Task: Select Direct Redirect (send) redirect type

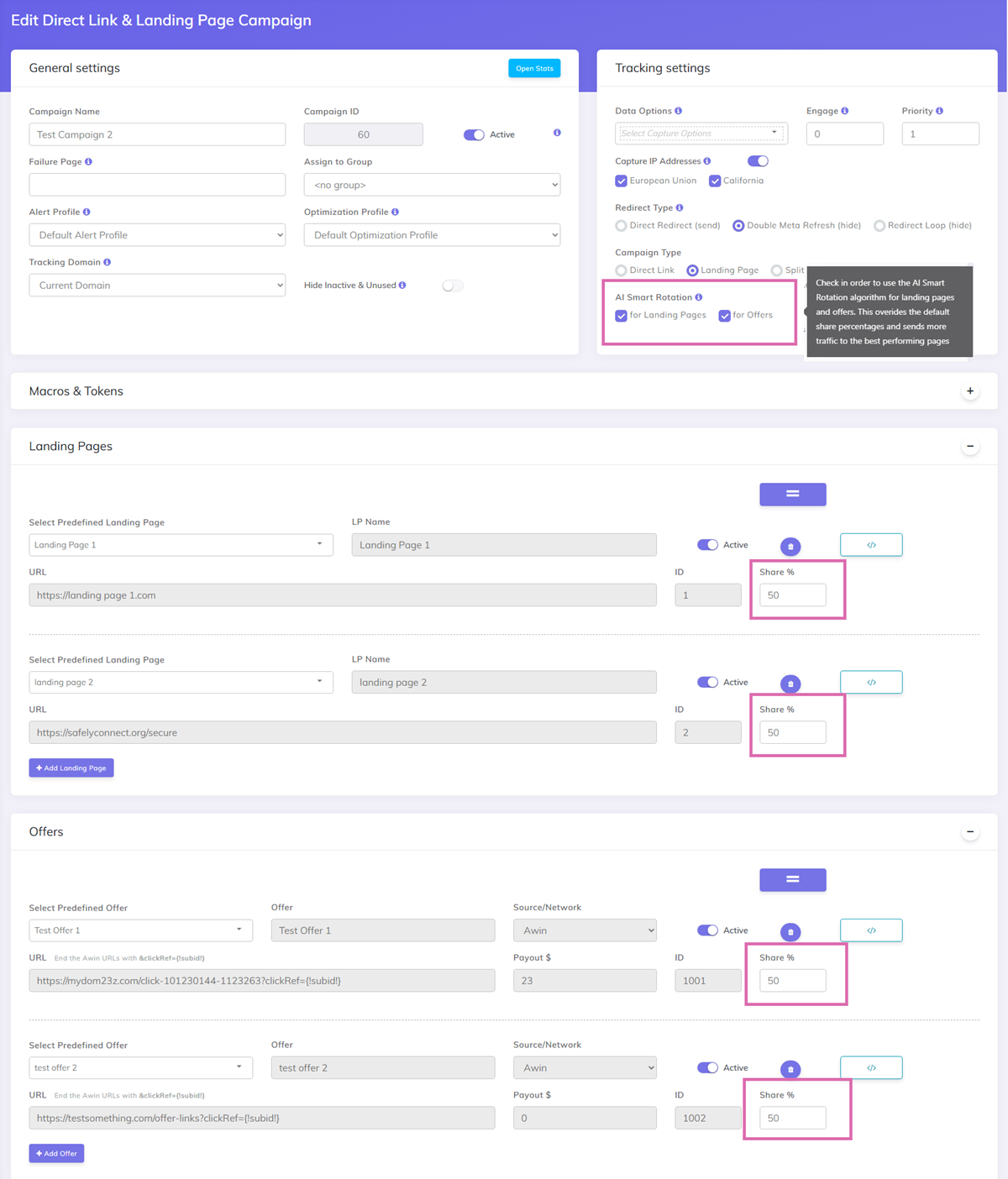Action: coord(622,226)
